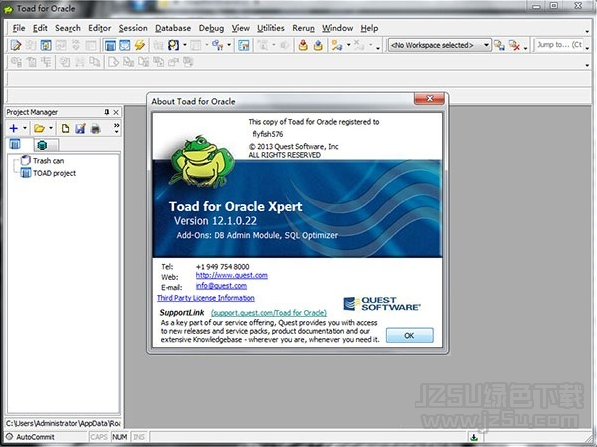Open the Third Party License Information link

pyautogui.click(x=206, y=298)
